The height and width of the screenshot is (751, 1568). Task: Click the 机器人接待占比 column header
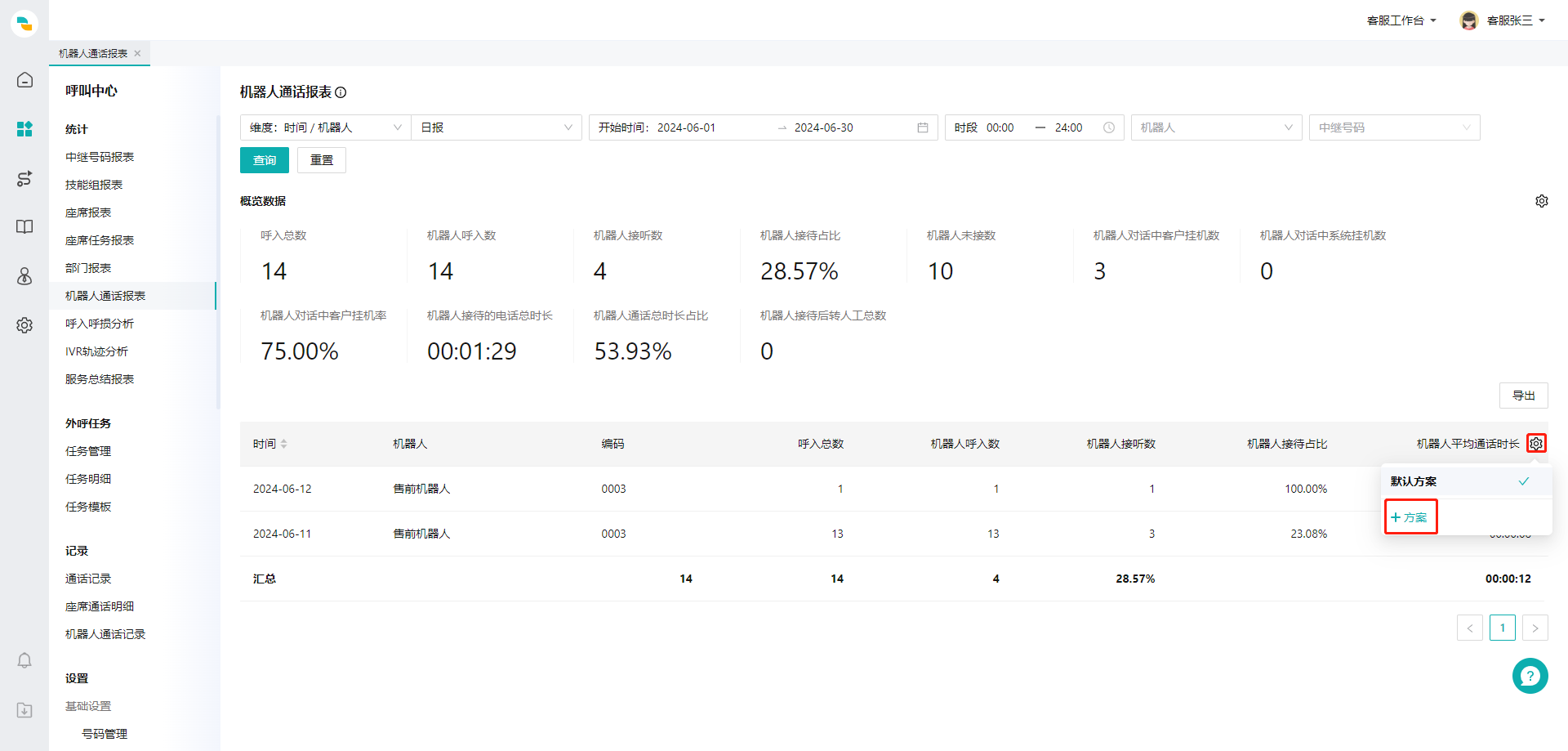1287,444
